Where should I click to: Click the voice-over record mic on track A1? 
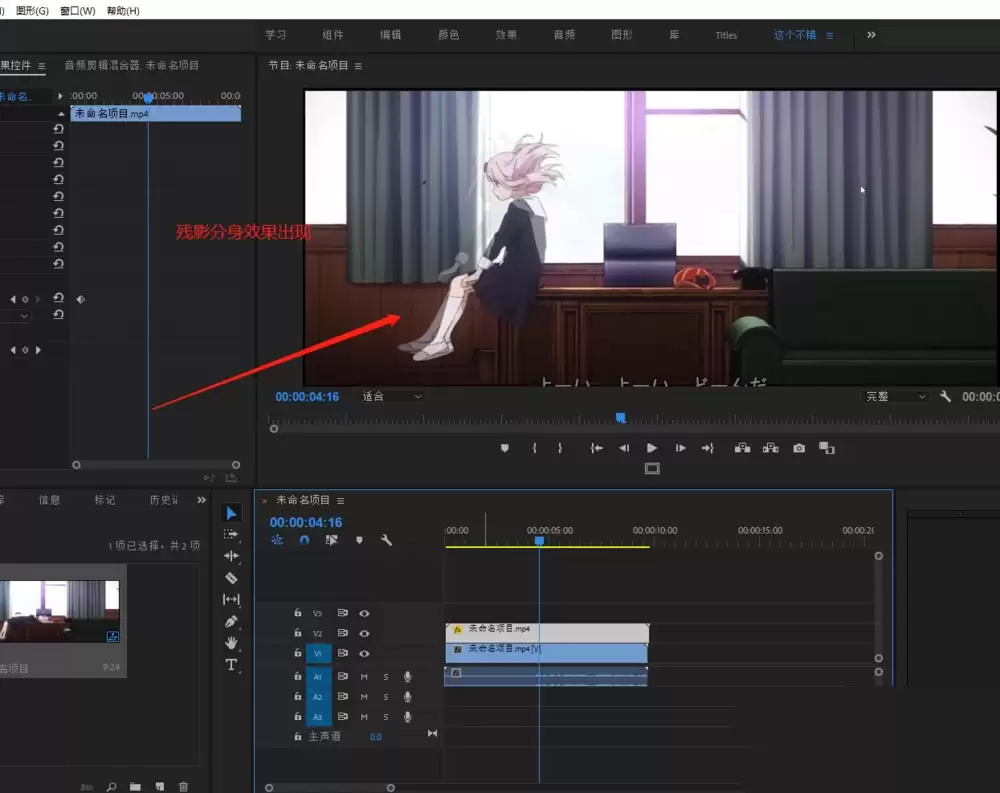pyautogui.click(x=407, y=677)
